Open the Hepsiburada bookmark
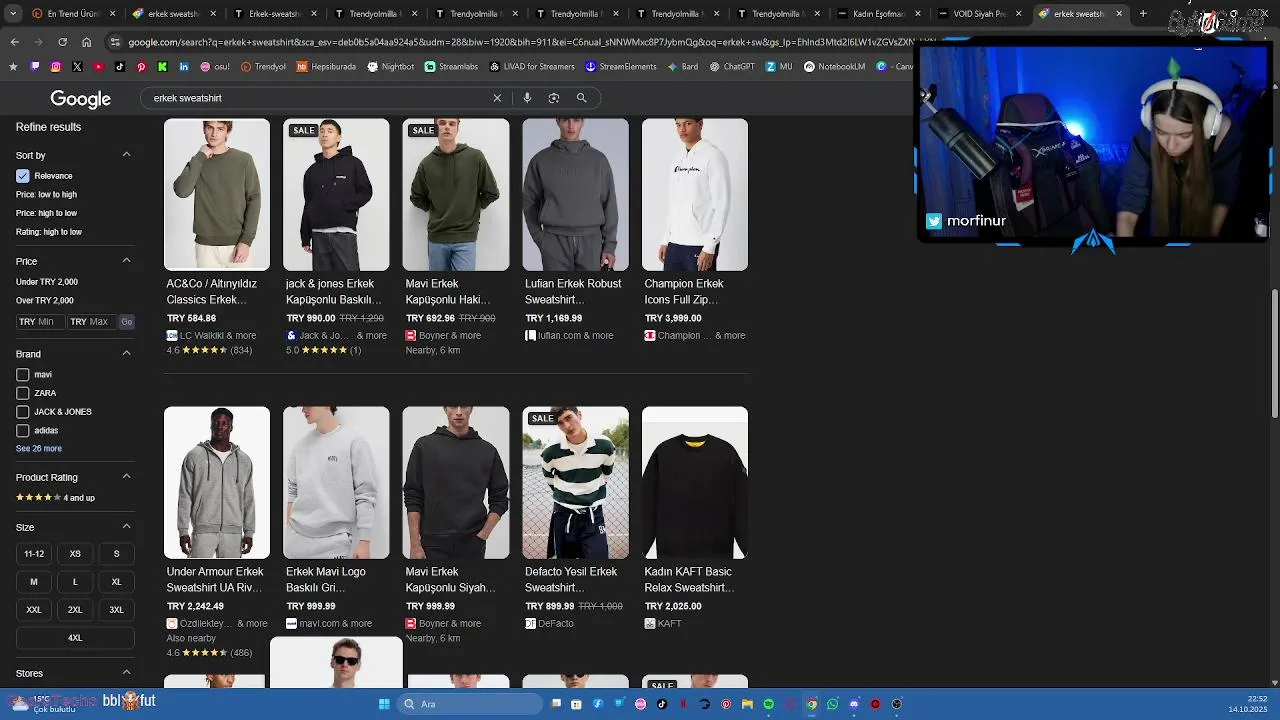The height and width of the screenshot is (720, 1280). (x=326, y=67)
